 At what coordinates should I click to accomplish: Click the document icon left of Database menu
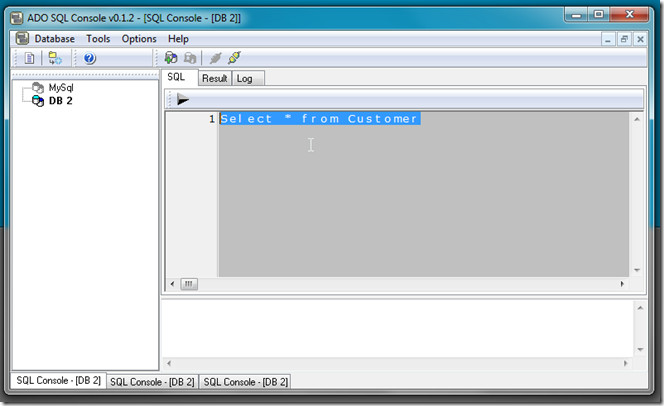(22, 39)
